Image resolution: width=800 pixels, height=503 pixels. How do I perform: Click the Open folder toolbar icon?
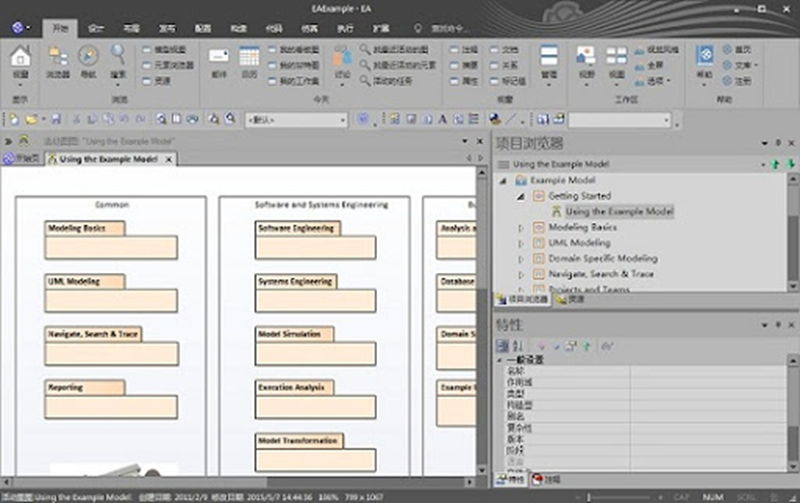[x=32, y=120]
